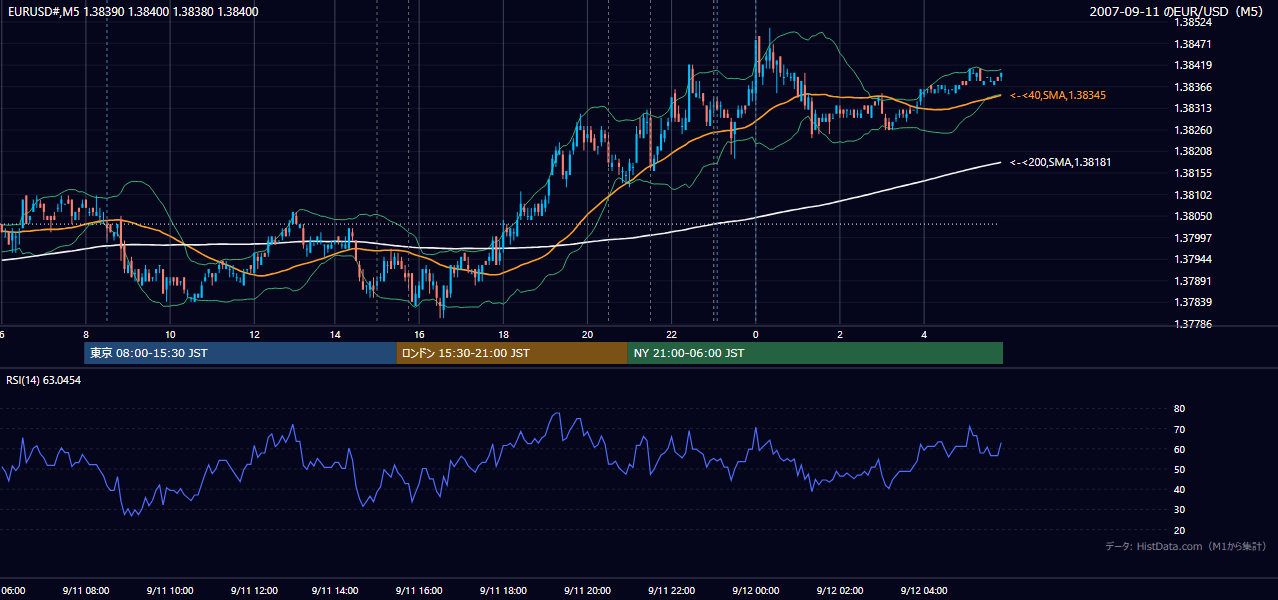Click the hour tick 14 under price chart
The image size is (1278, 600).
pyautogui.click(x=336, y=334)
